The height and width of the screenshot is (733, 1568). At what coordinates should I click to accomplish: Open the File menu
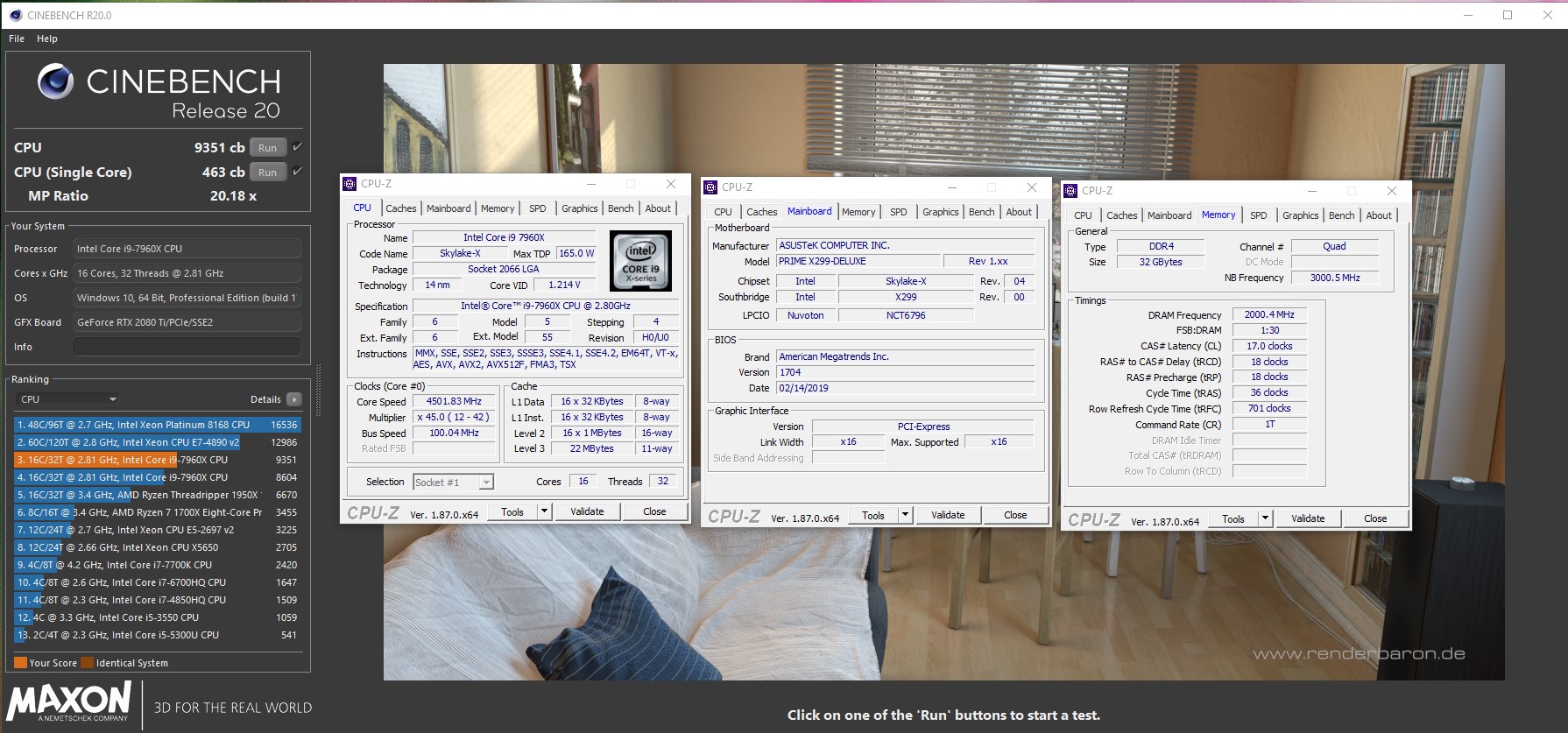pyautogui.click(x=17, y=39)
